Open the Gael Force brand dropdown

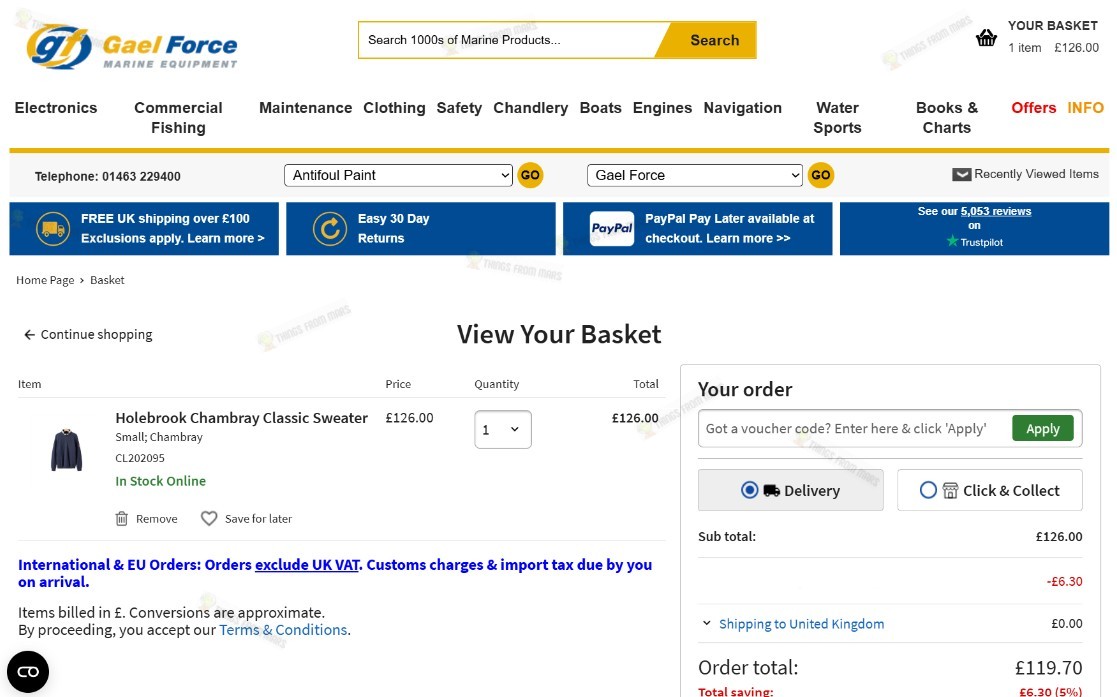tap(695, 175)
